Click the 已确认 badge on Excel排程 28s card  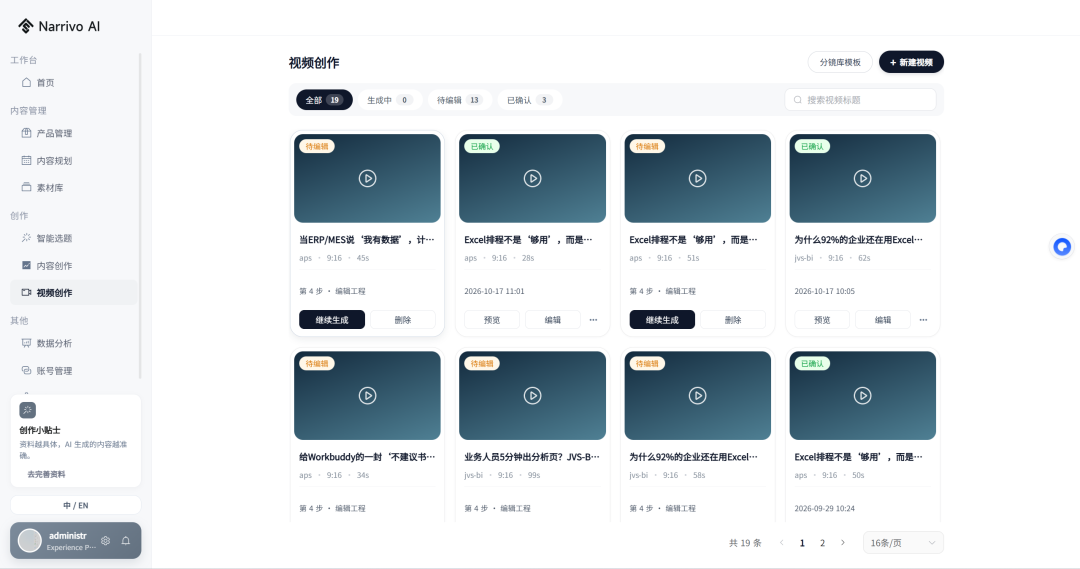482,146
